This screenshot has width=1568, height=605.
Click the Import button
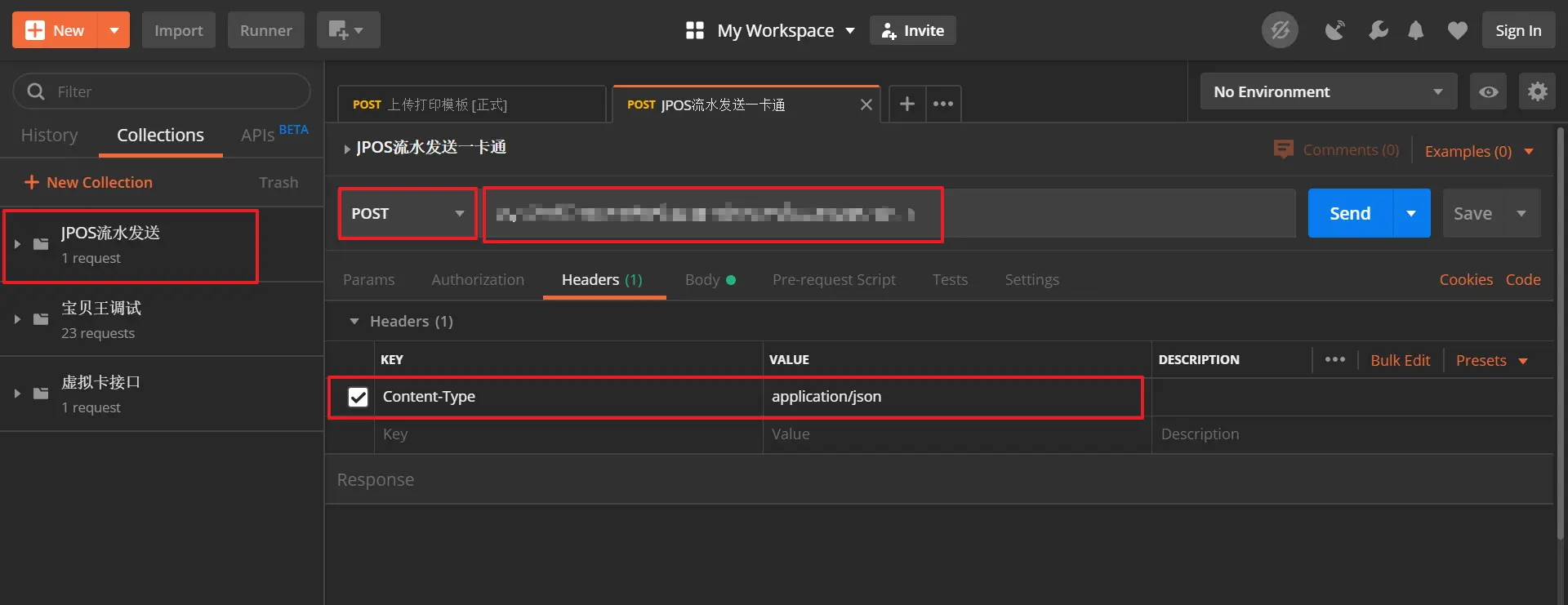(x=178, y=30)
